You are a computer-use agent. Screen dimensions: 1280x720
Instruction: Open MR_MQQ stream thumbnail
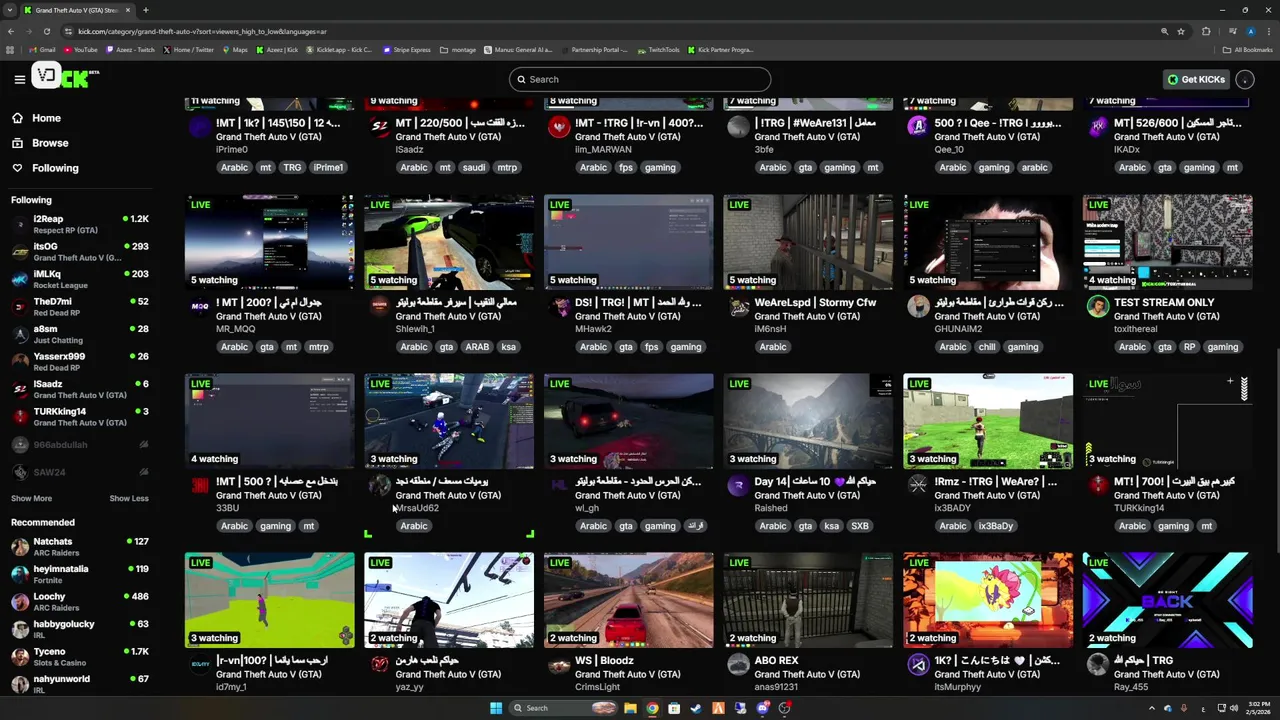269,242
